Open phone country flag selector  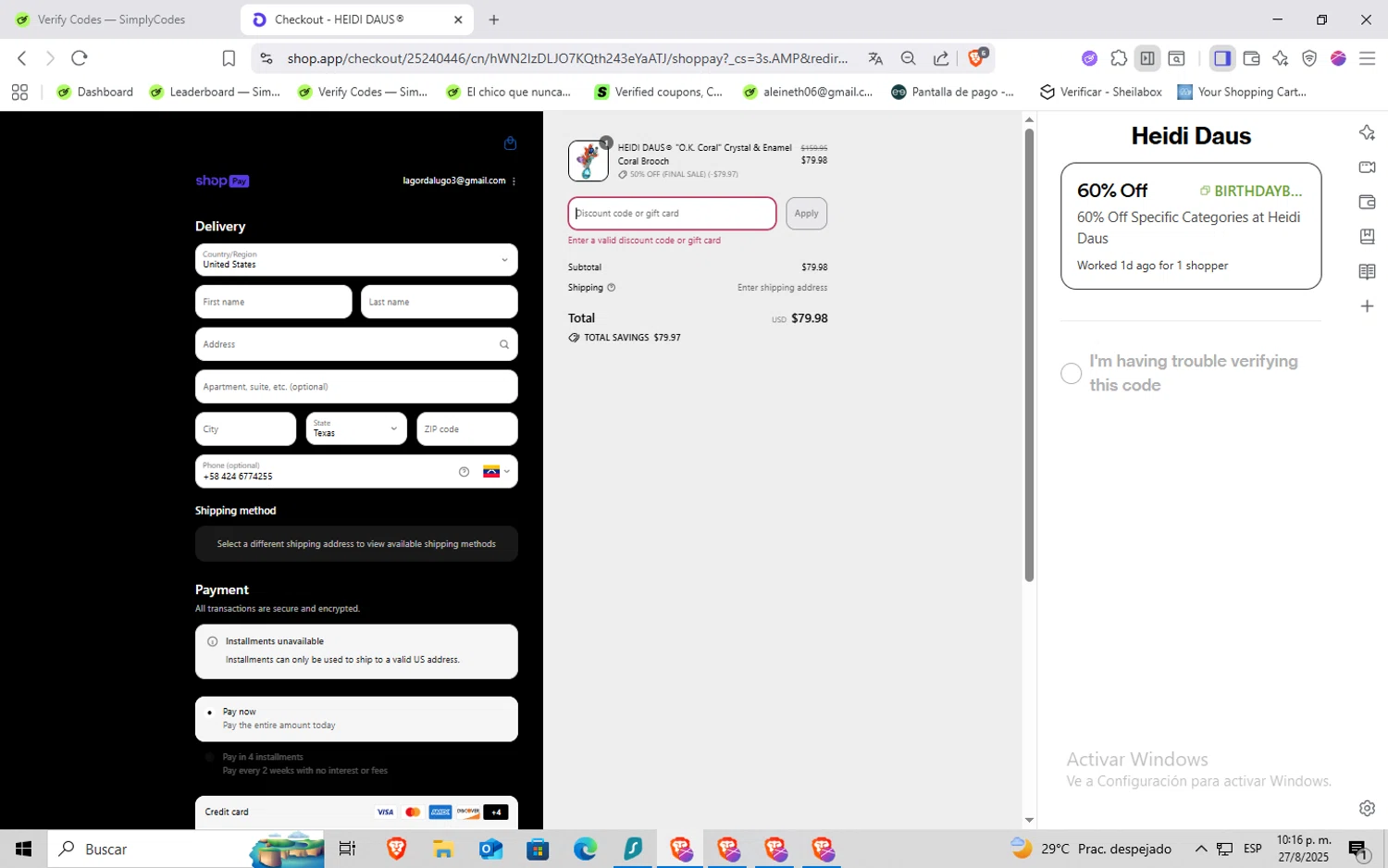pyautogui.click(x=496, y=472)
